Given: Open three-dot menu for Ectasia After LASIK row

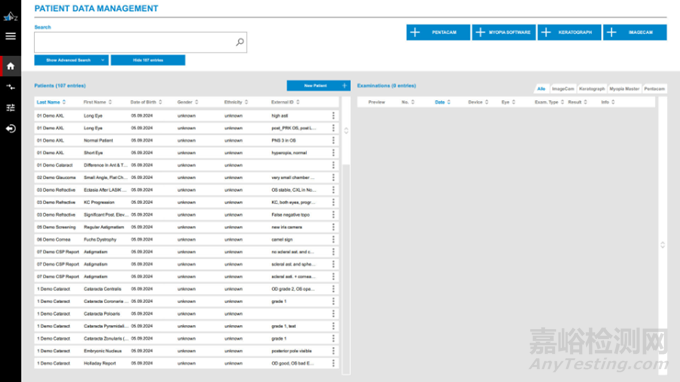Looking at the screenshot, I should click(x=333, y=190).
